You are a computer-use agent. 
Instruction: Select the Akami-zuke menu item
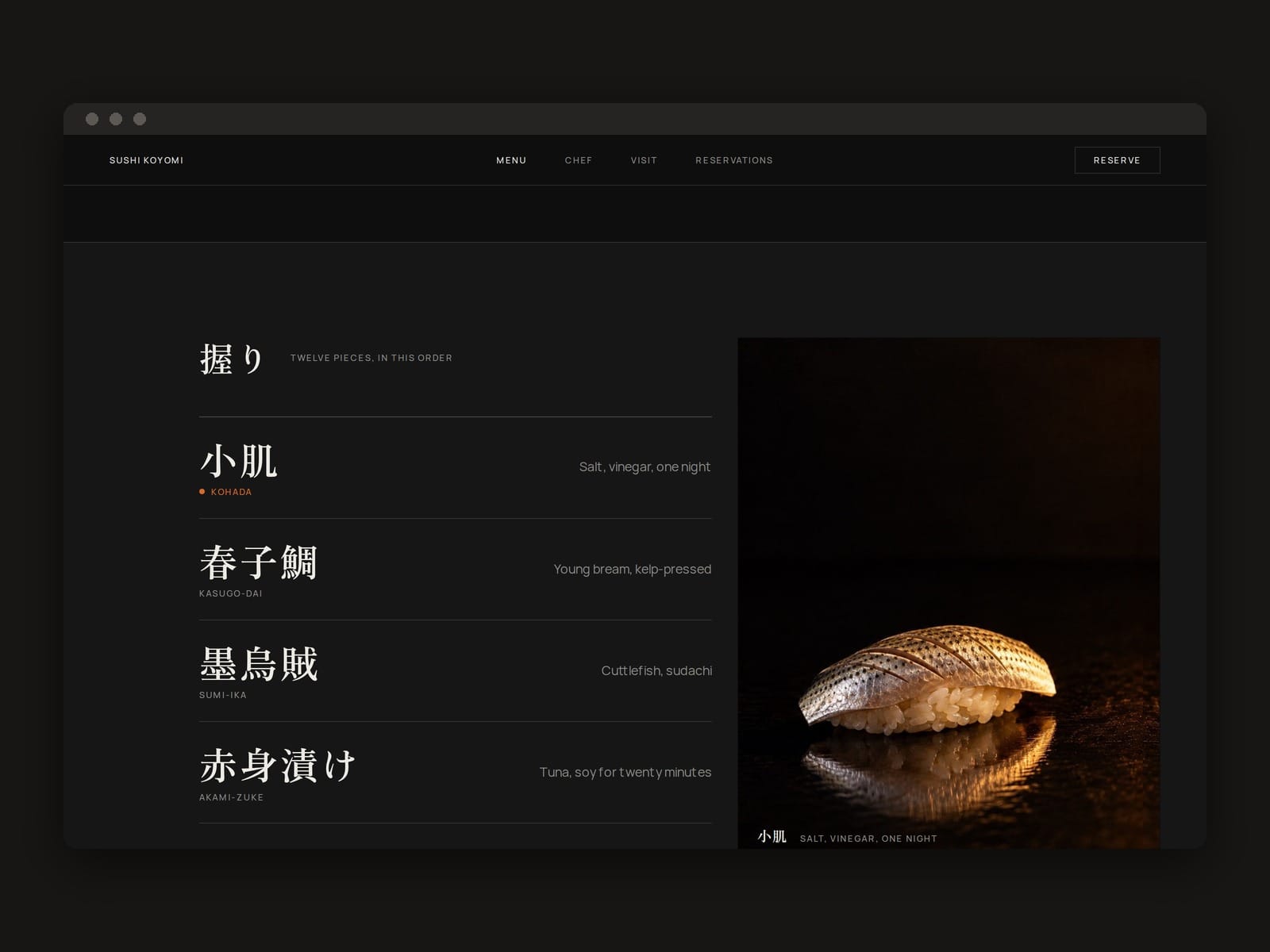tap(455, 773)
